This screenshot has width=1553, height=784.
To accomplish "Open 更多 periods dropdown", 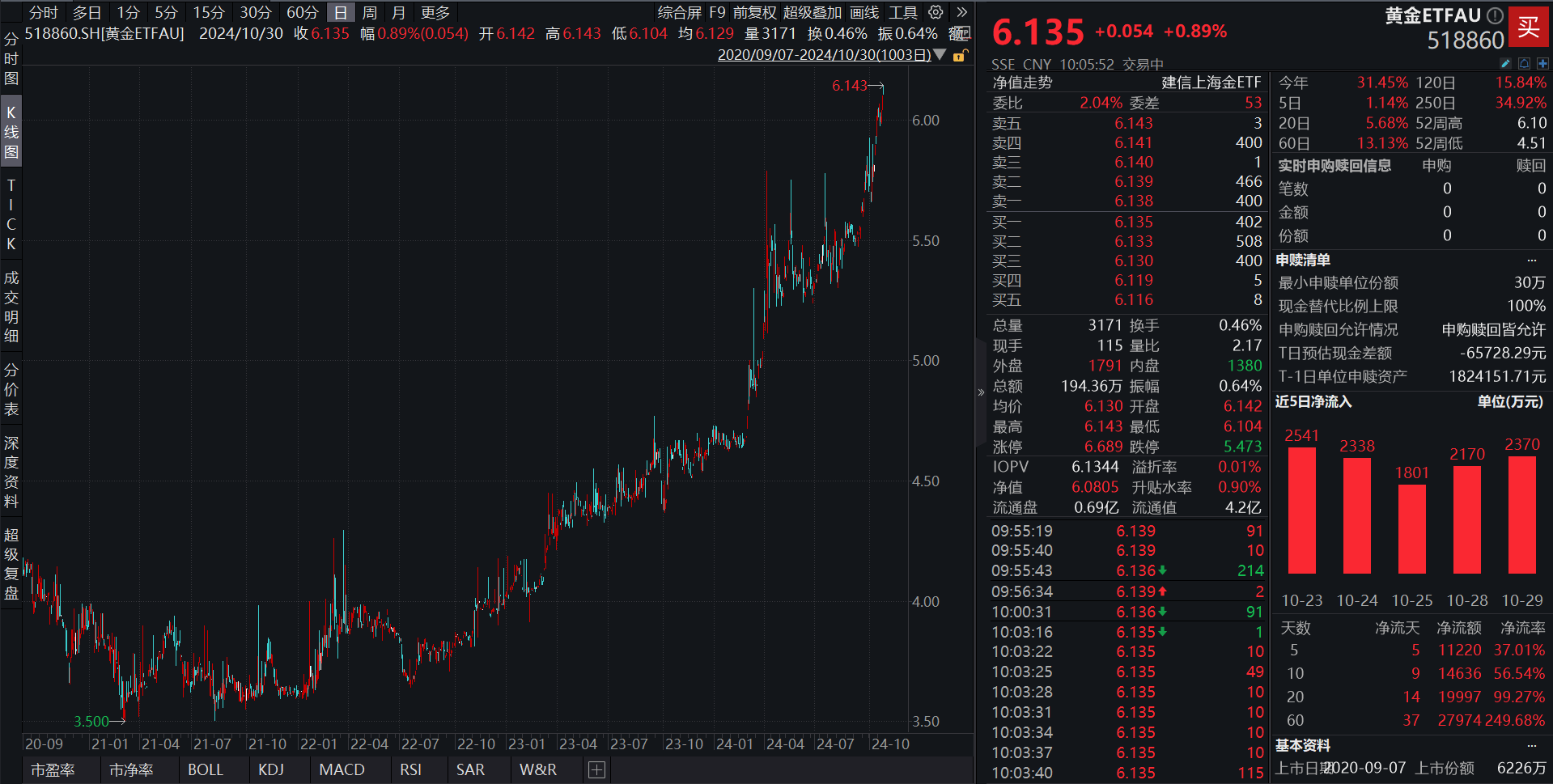I will pyautogui.click(x=435, y=12).
